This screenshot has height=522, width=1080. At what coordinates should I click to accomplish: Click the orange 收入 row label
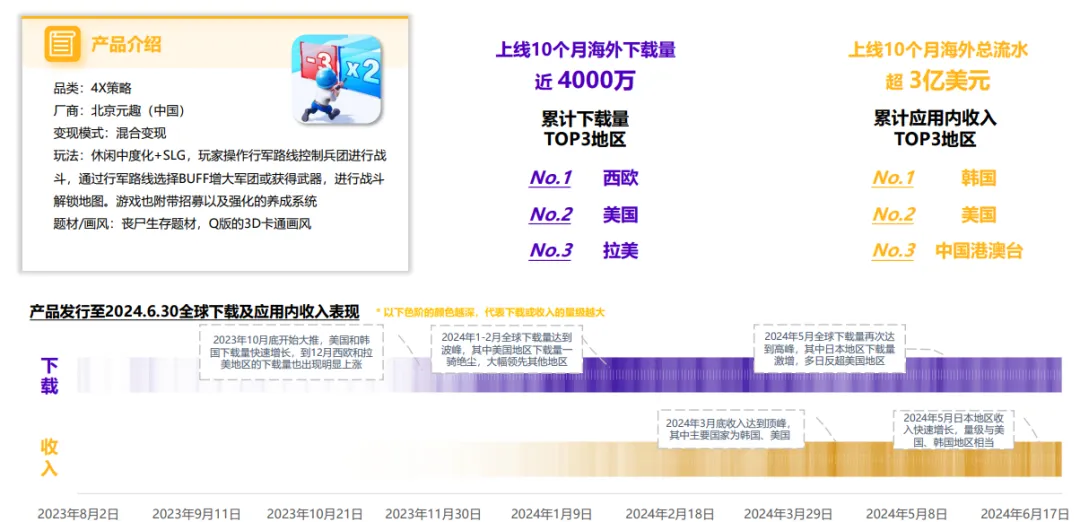click(x=48, y=457)
